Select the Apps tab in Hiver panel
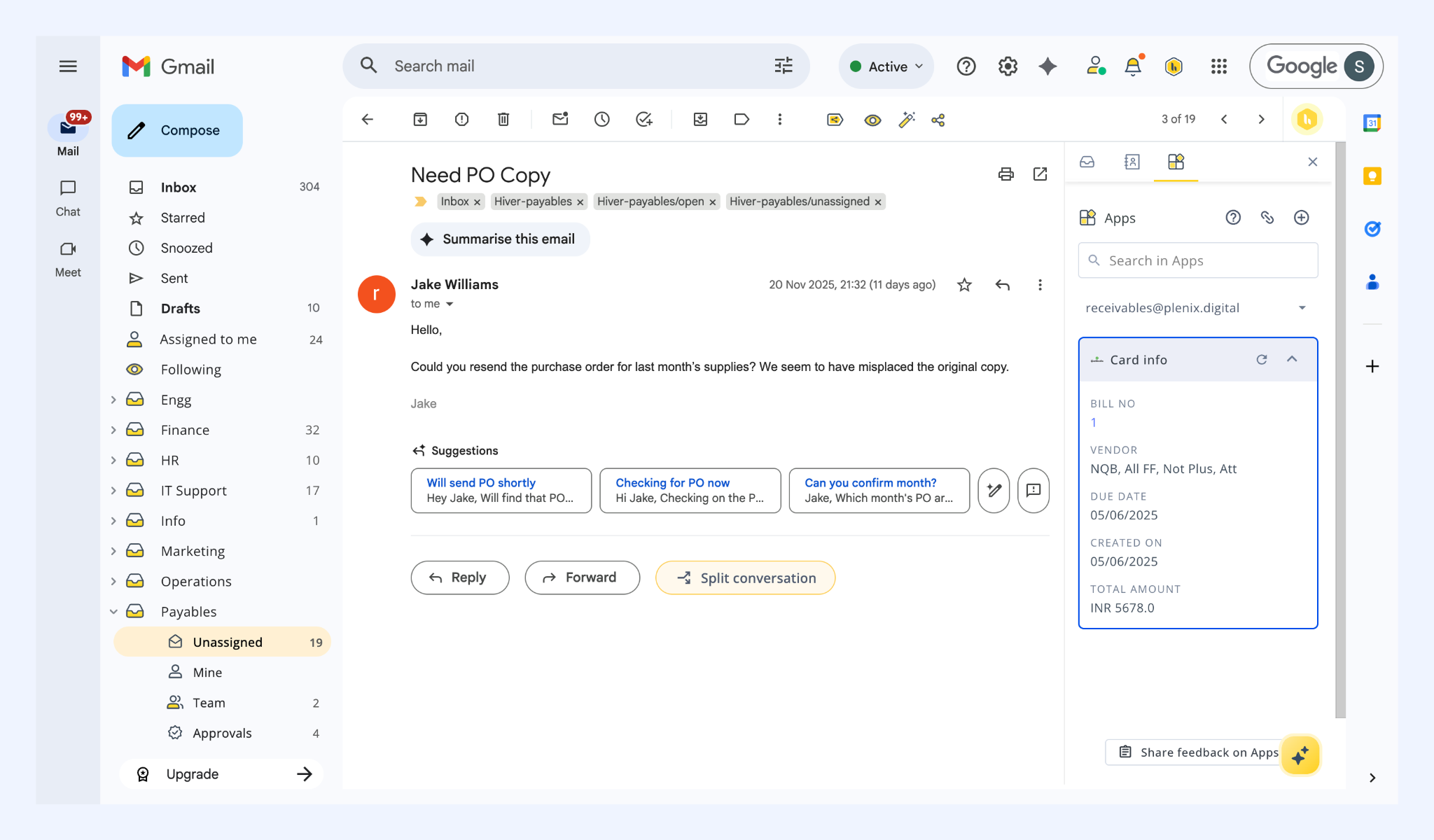 point(1176,162)
